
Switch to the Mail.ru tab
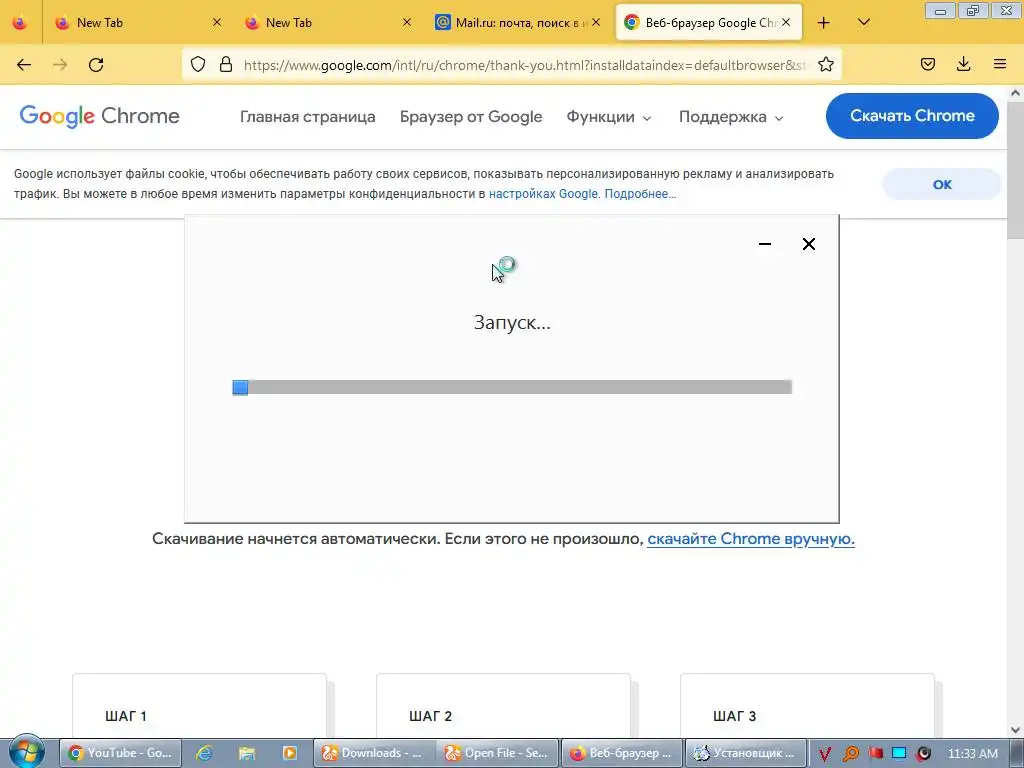(x=516, y=23)
